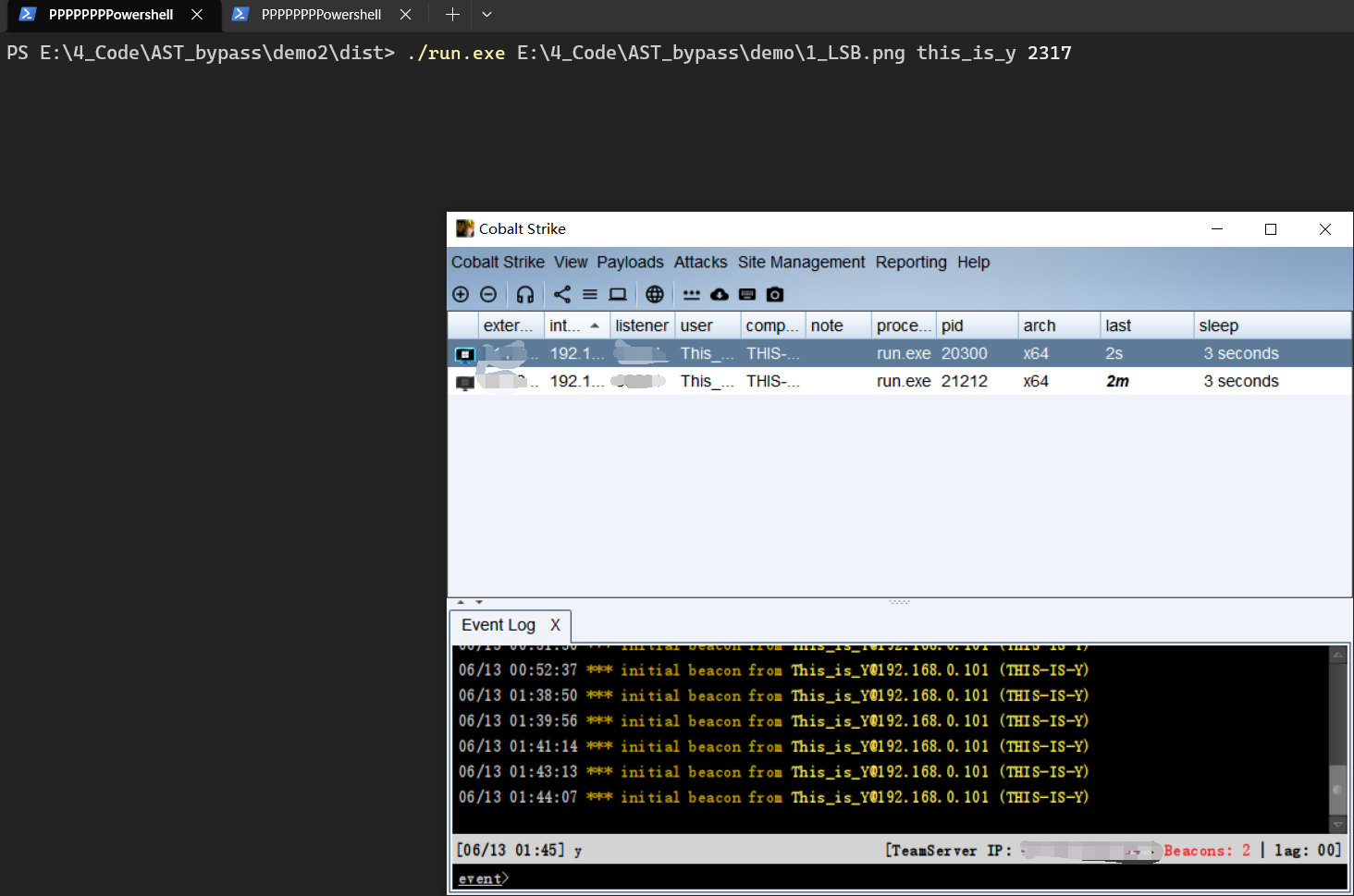Open the Site Management menu
The height and width of the screenshot is (896, 1354).
pos(801,263)
